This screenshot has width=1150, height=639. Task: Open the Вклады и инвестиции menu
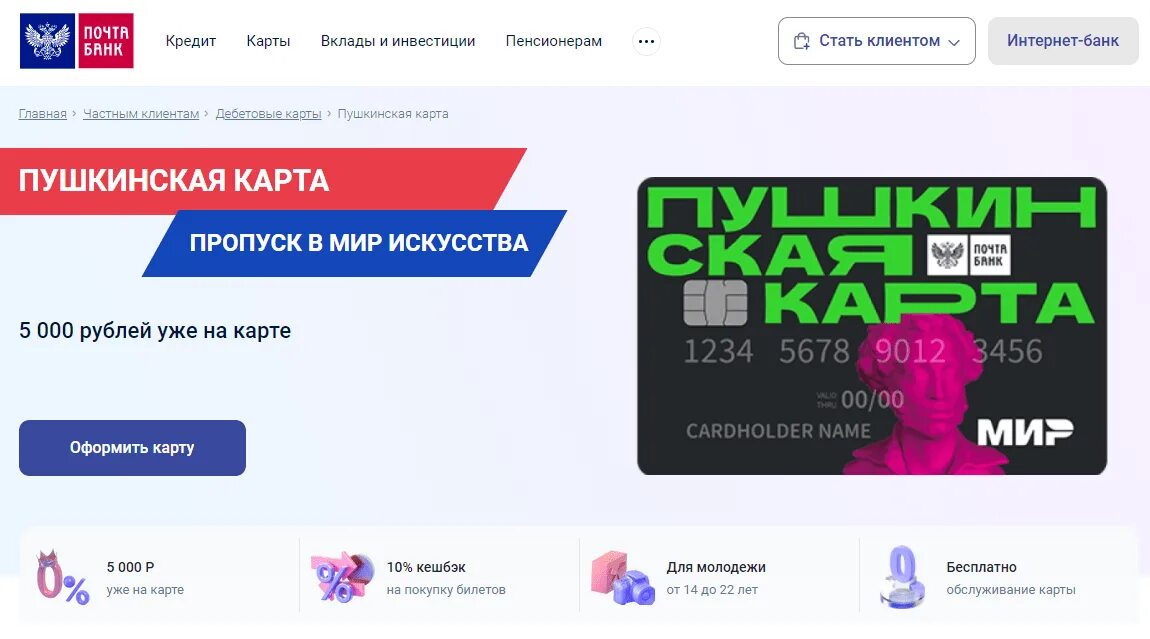click(398, 41)
